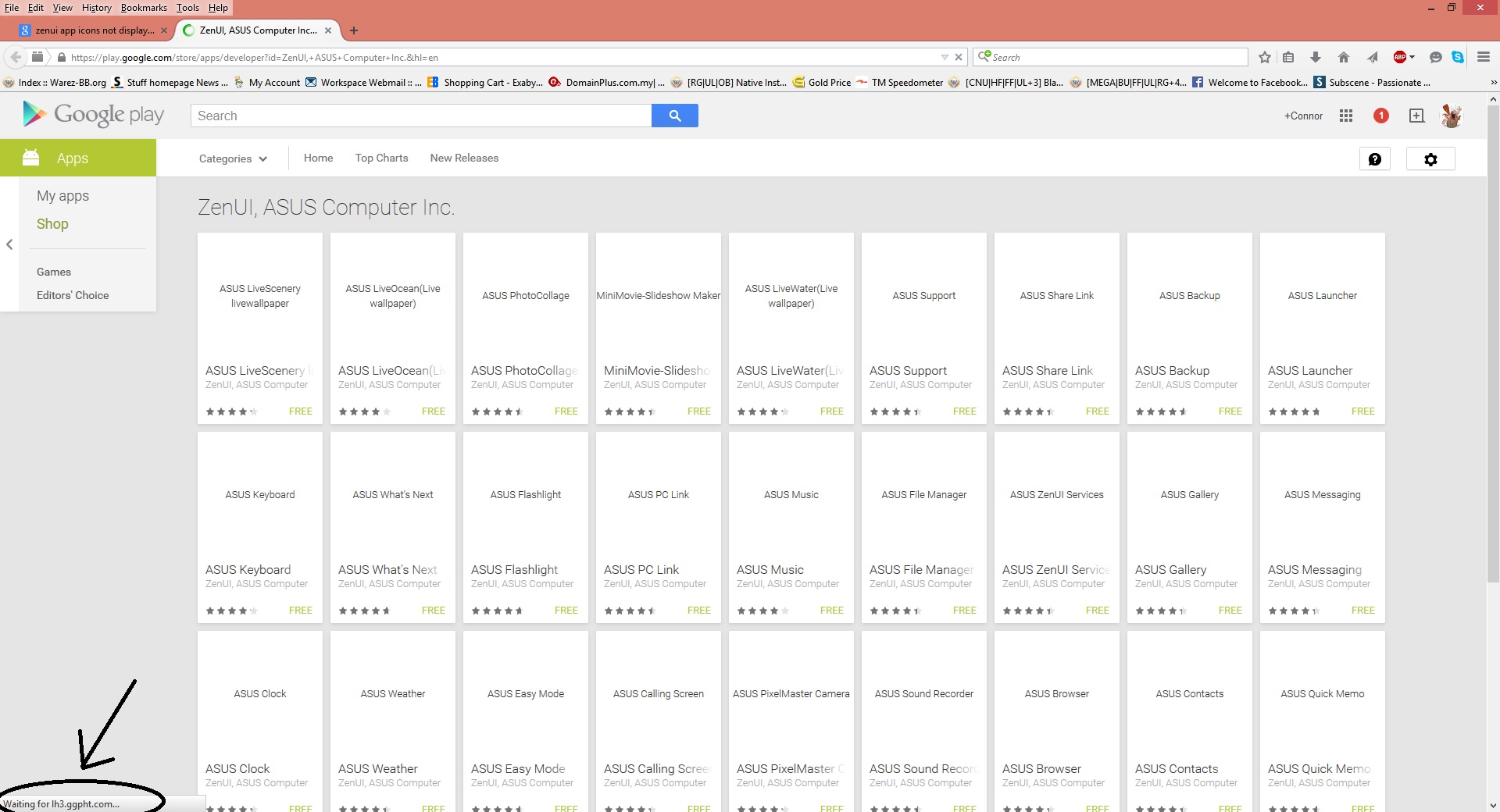Open the File menu

point(12,8)
